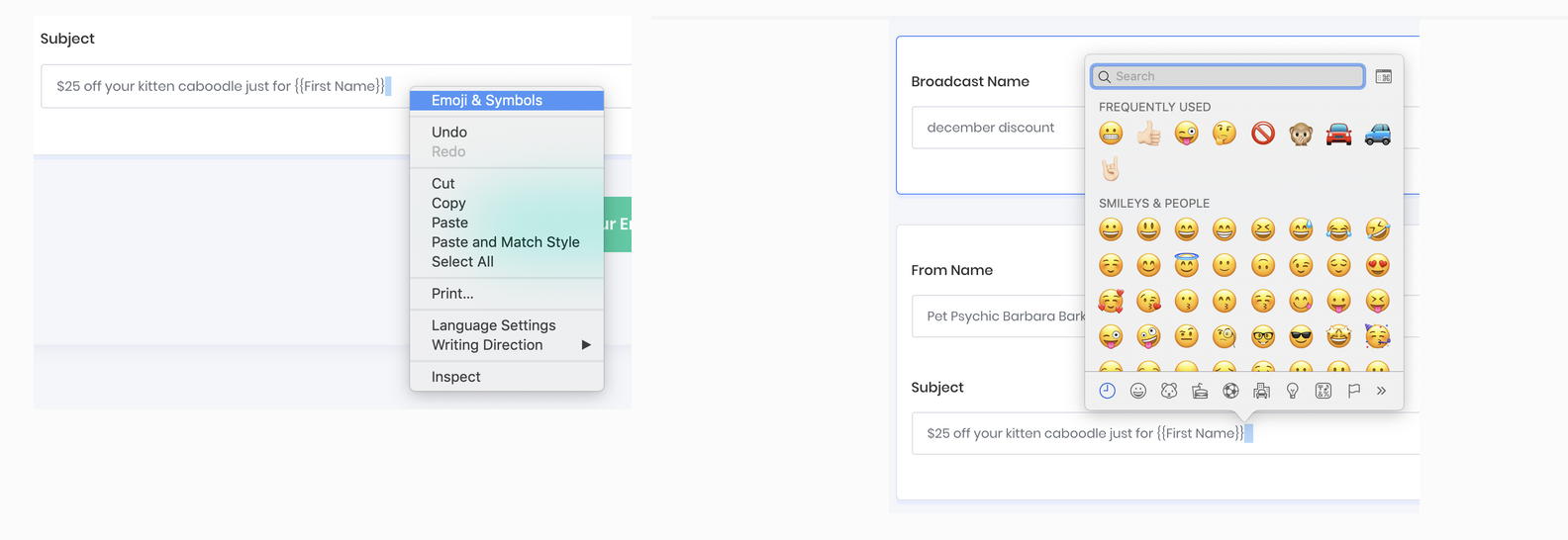1568x540 pixels.
Task: Select Paste and Match Style
Action: [505, 242]
